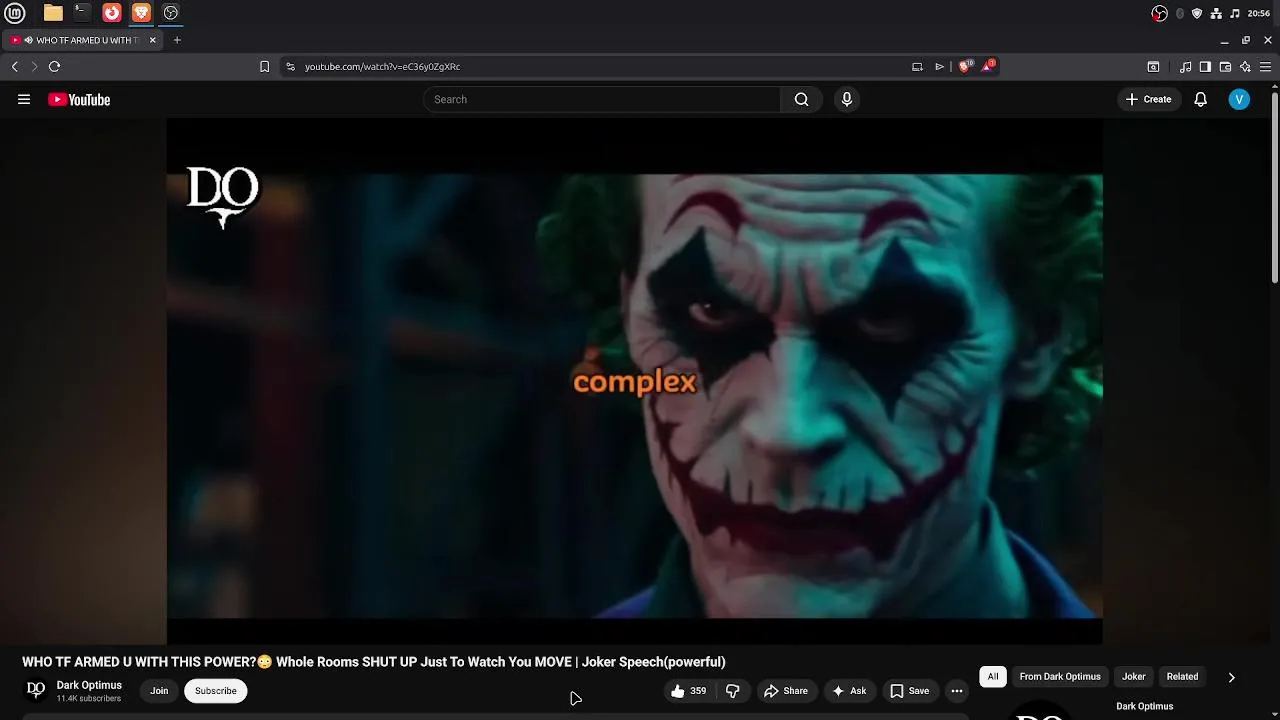
Task: Switch to the Brave browser panel icon
Action: 141,13
